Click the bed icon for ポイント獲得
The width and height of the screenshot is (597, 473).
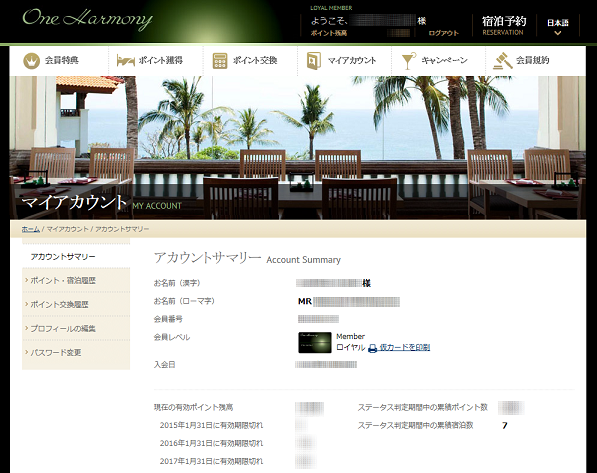coord(126,61)
